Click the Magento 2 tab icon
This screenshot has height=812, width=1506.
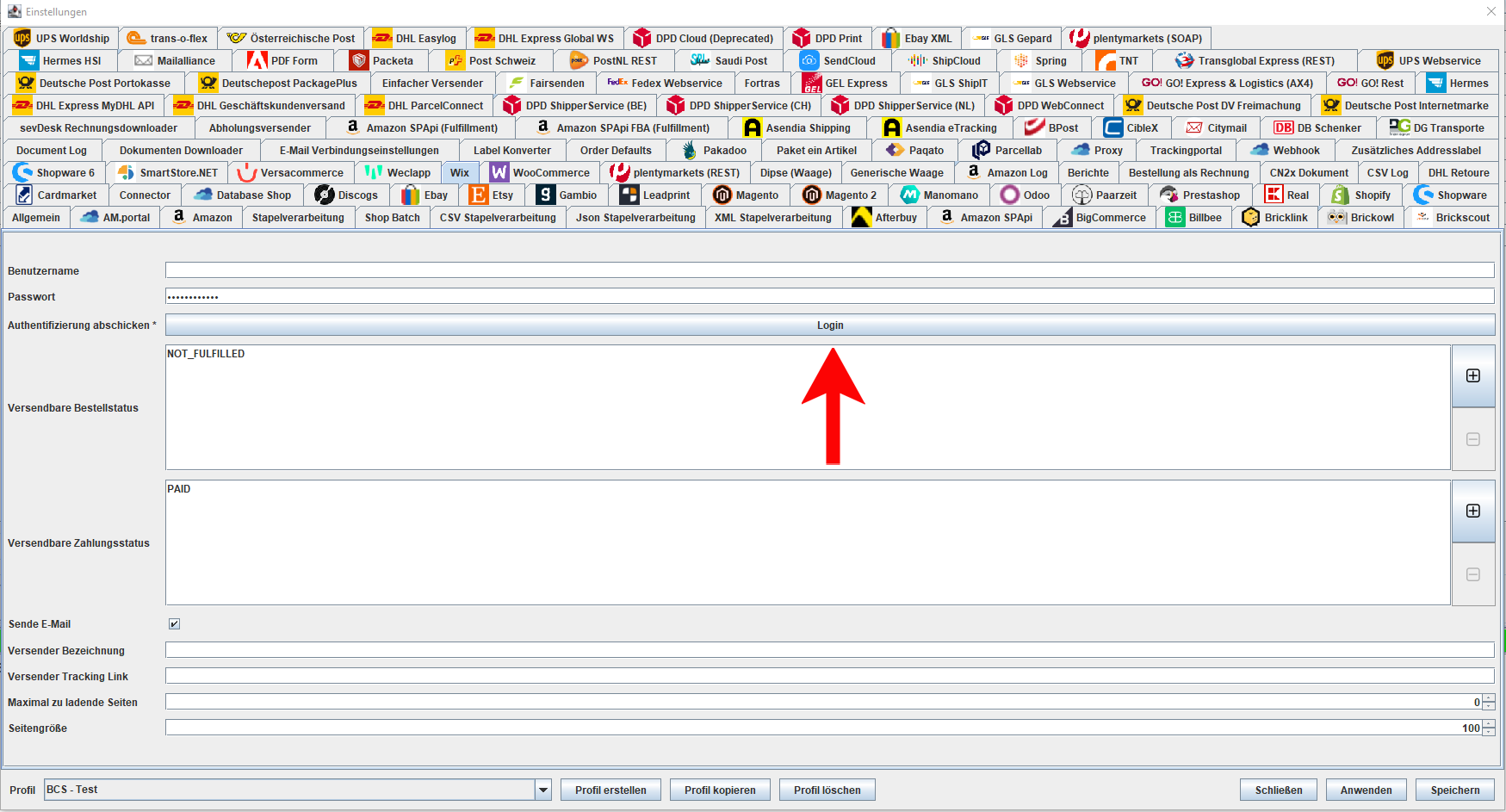click(x=812, y=195)
